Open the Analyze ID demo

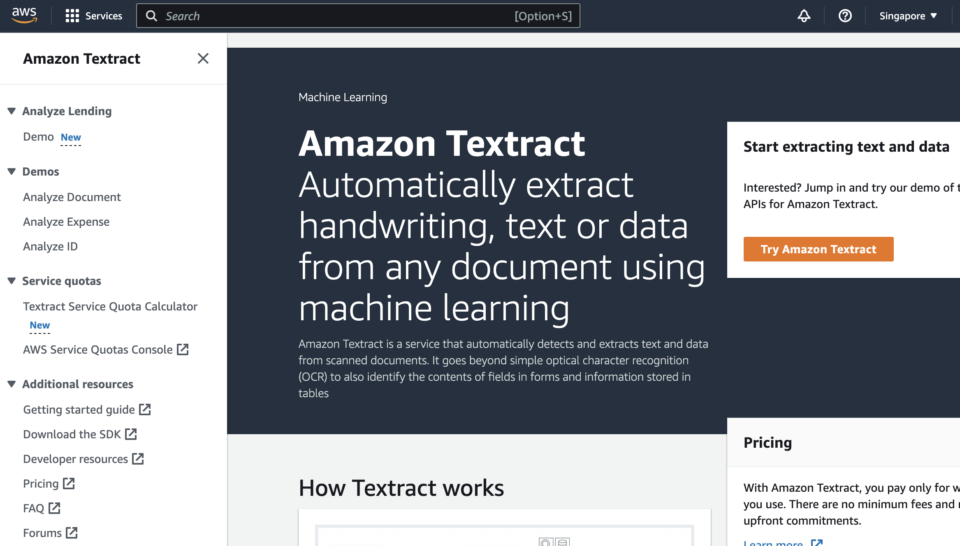(50, 246)
